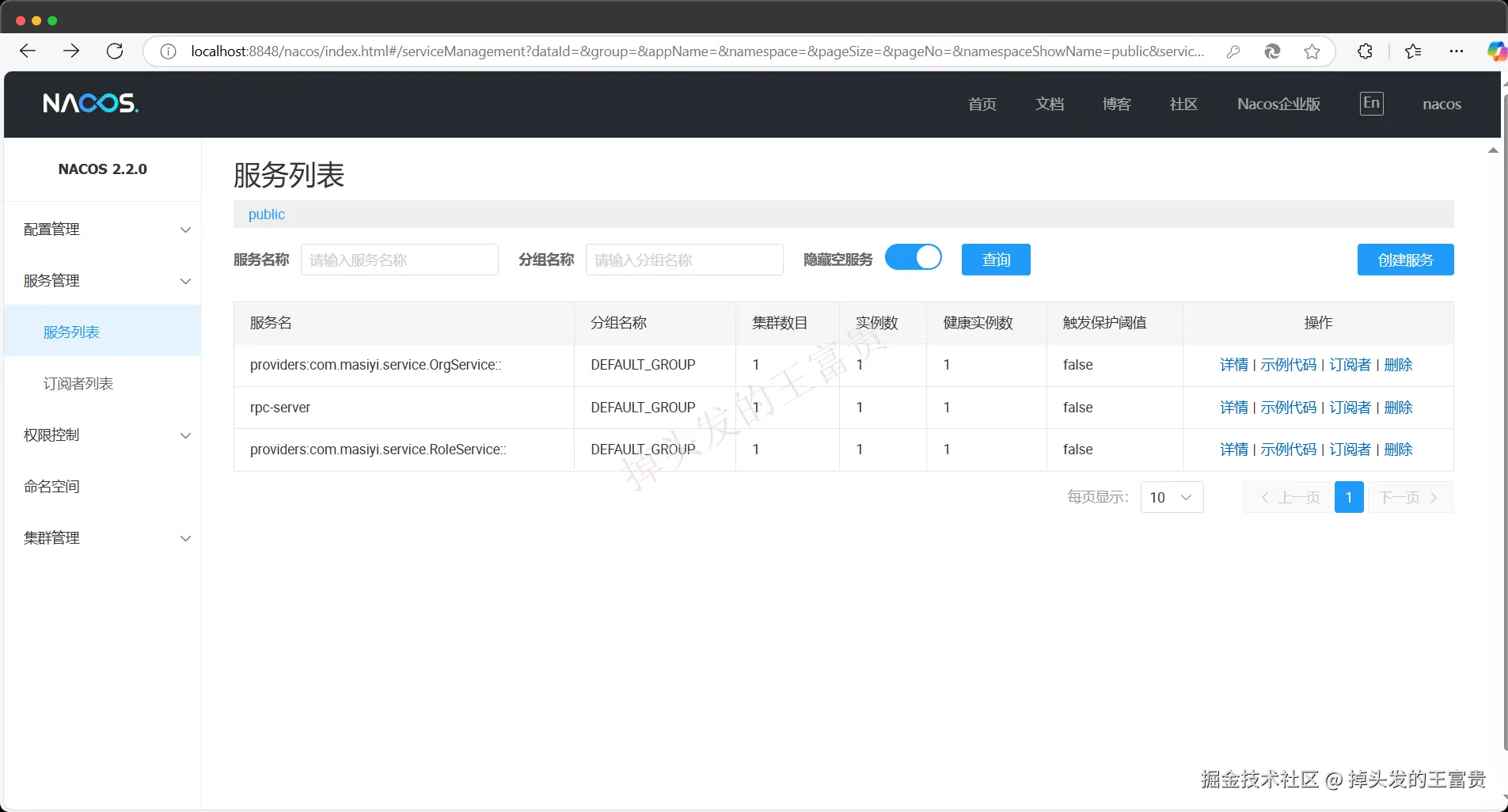Click the 上一页 pagination button
This screenshot has width=1508, height=812.
1287,497
